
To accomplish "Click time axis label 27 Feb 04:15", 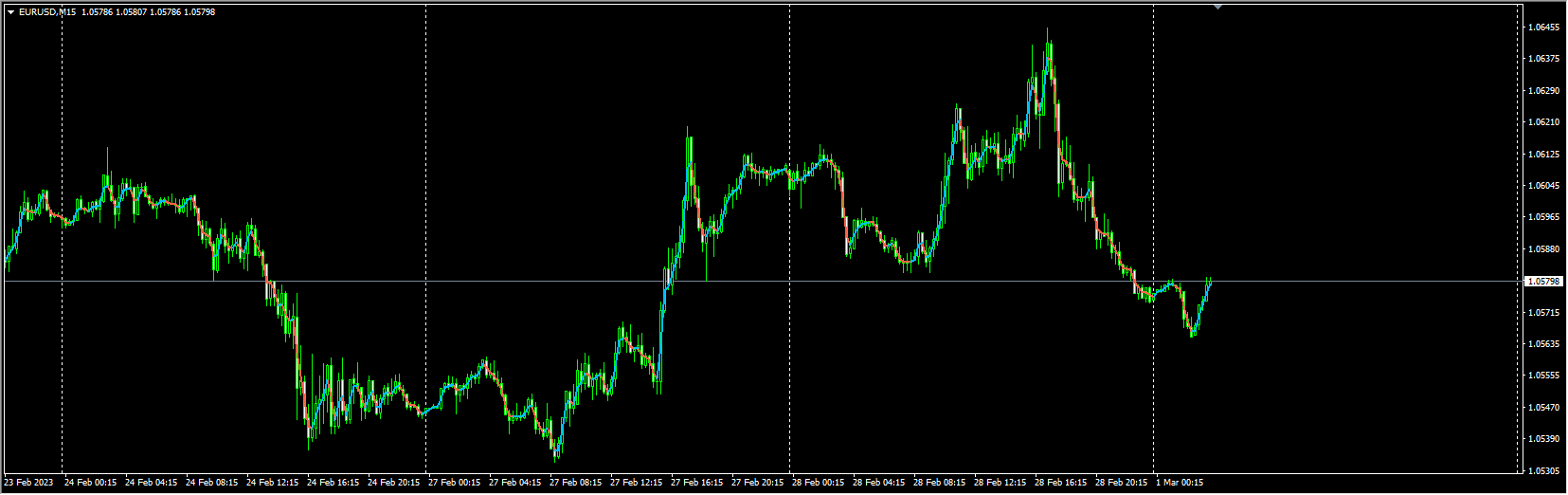I will click(x=514, y=483).
